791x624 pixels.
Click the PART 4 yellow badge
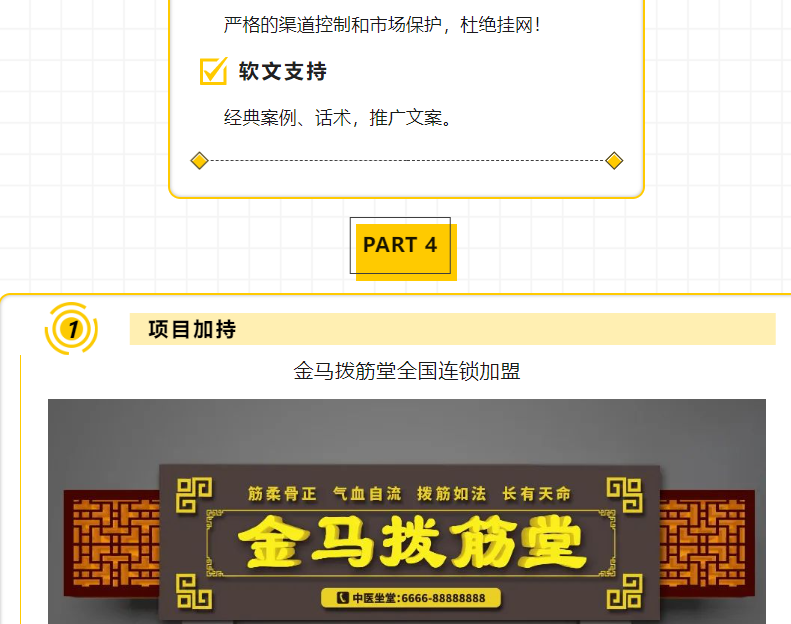403,249
